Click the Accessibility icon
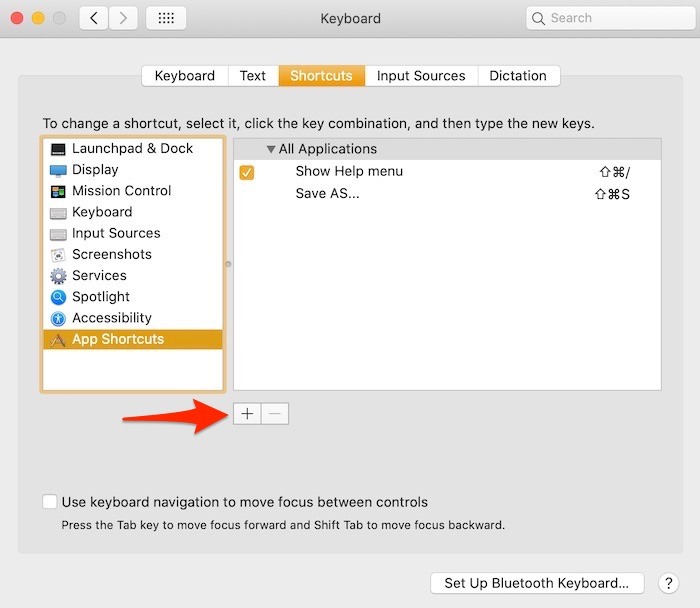 [x=58, y=318]
